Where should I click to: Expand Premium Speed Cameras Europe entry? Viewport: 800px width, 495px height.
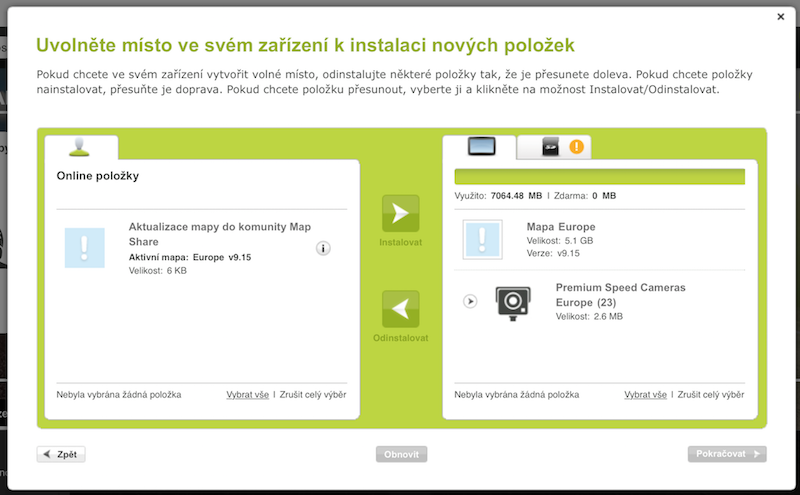[x=470, y=301]
